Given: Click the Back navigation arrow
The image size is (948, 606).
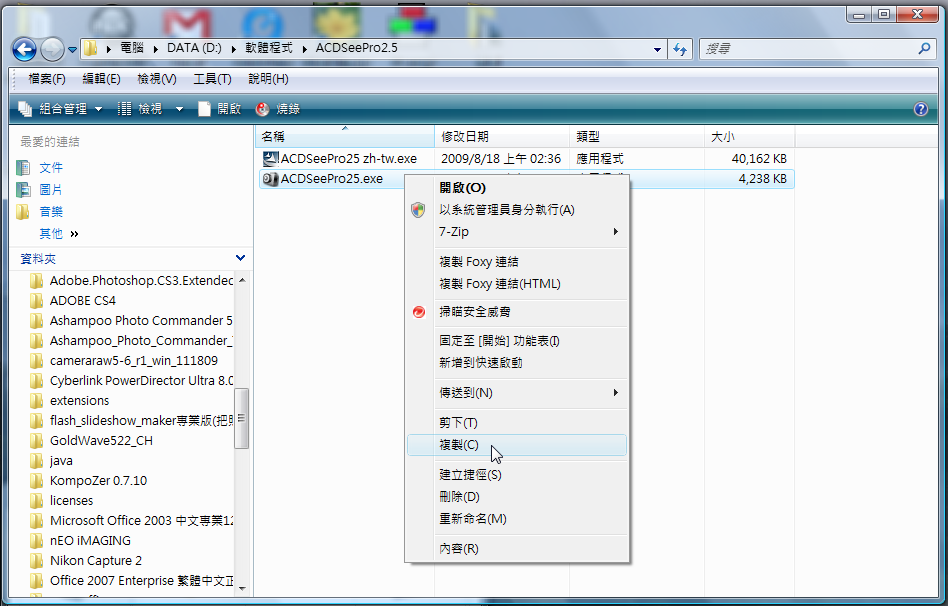Looking at the screenshot, I should 25,50.
